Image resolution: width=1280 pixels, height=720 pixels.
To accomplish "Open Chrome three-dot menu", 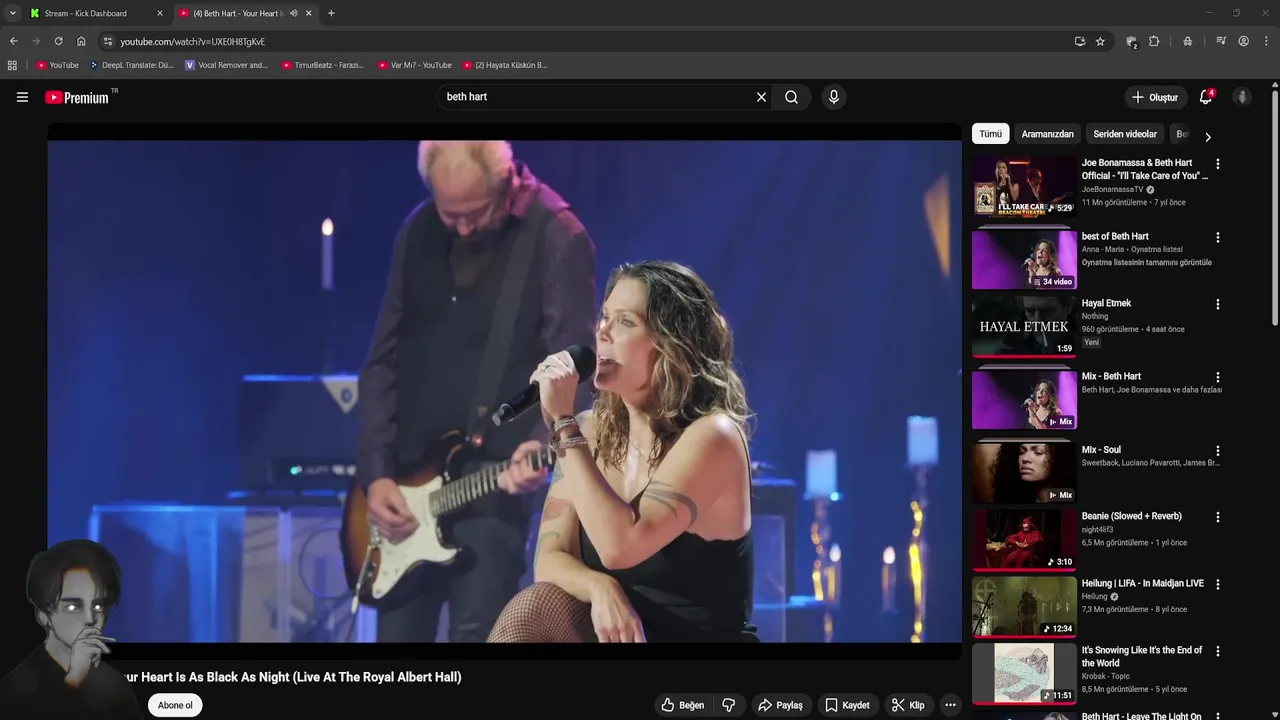I will click(1267, 41).
